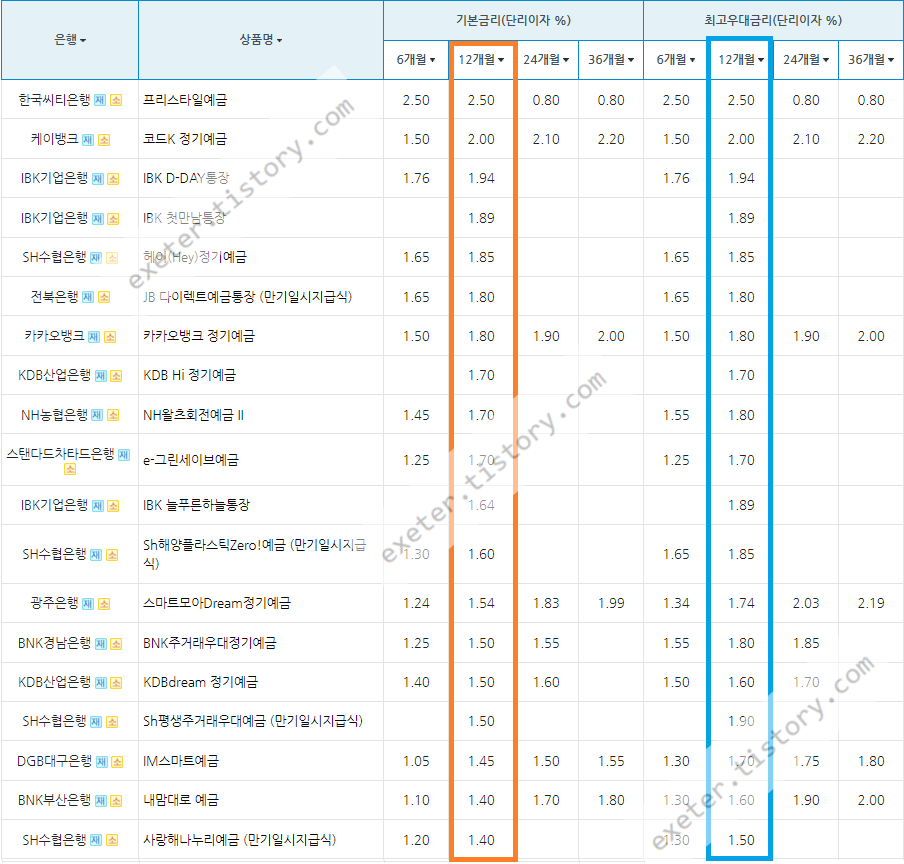904x864 pixels.
Task: Click product name 사랑해나누리예금
Action: pos(191,840)
